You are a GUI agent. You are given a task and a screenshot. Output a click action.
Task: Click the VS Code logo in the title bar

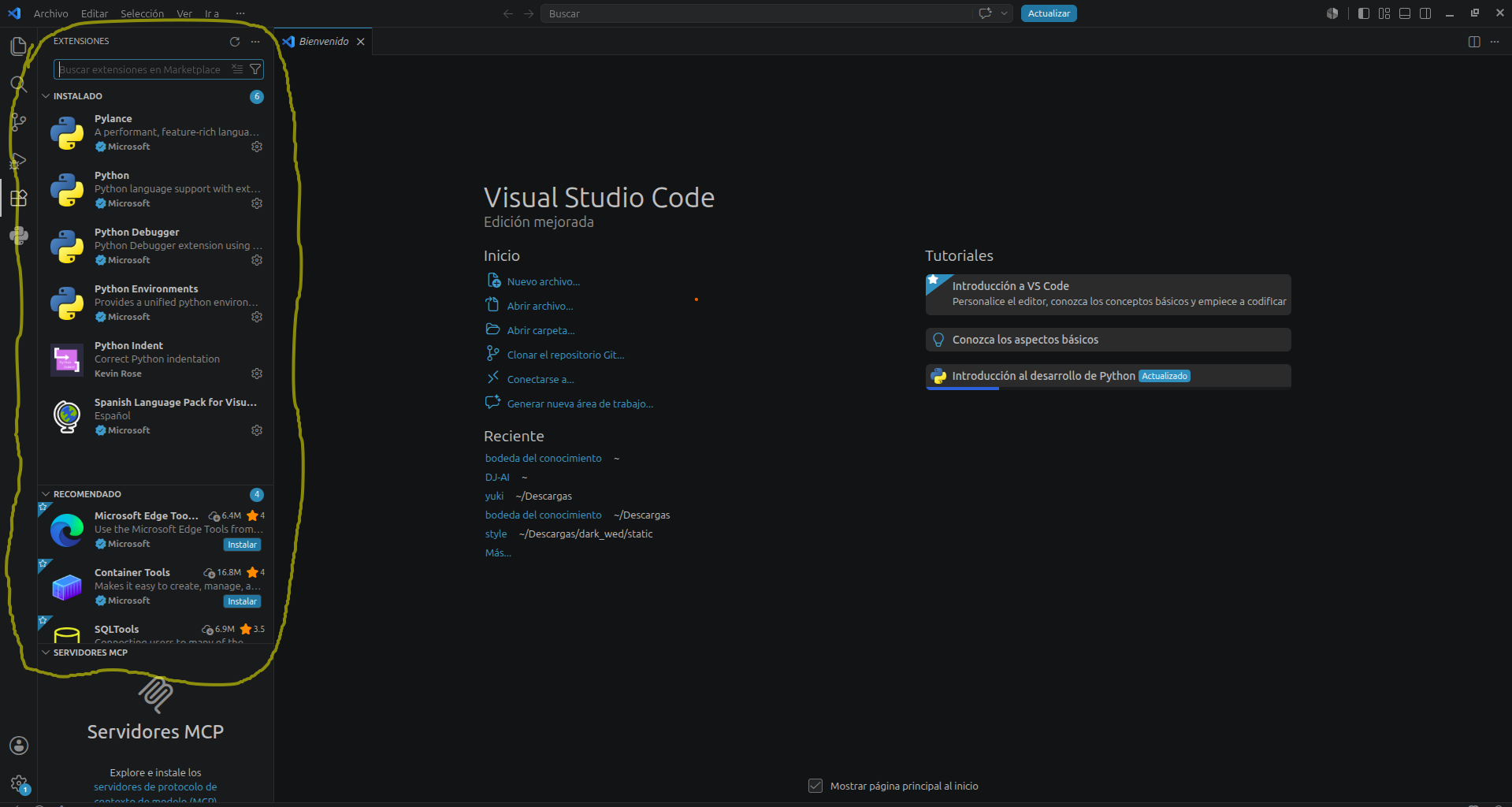click(14, 13)
